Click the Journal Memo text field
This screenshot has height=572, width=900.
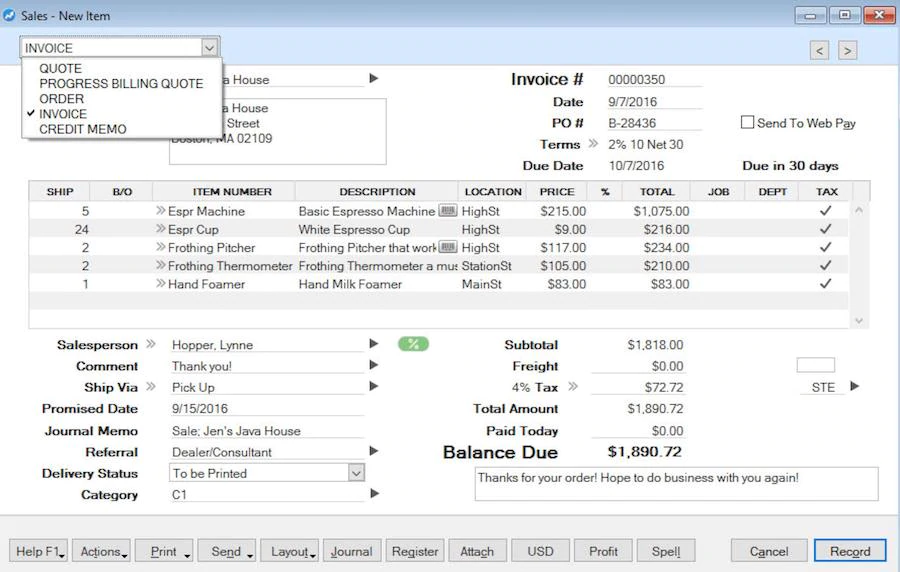pyautogui.click(x=266, y=431)
